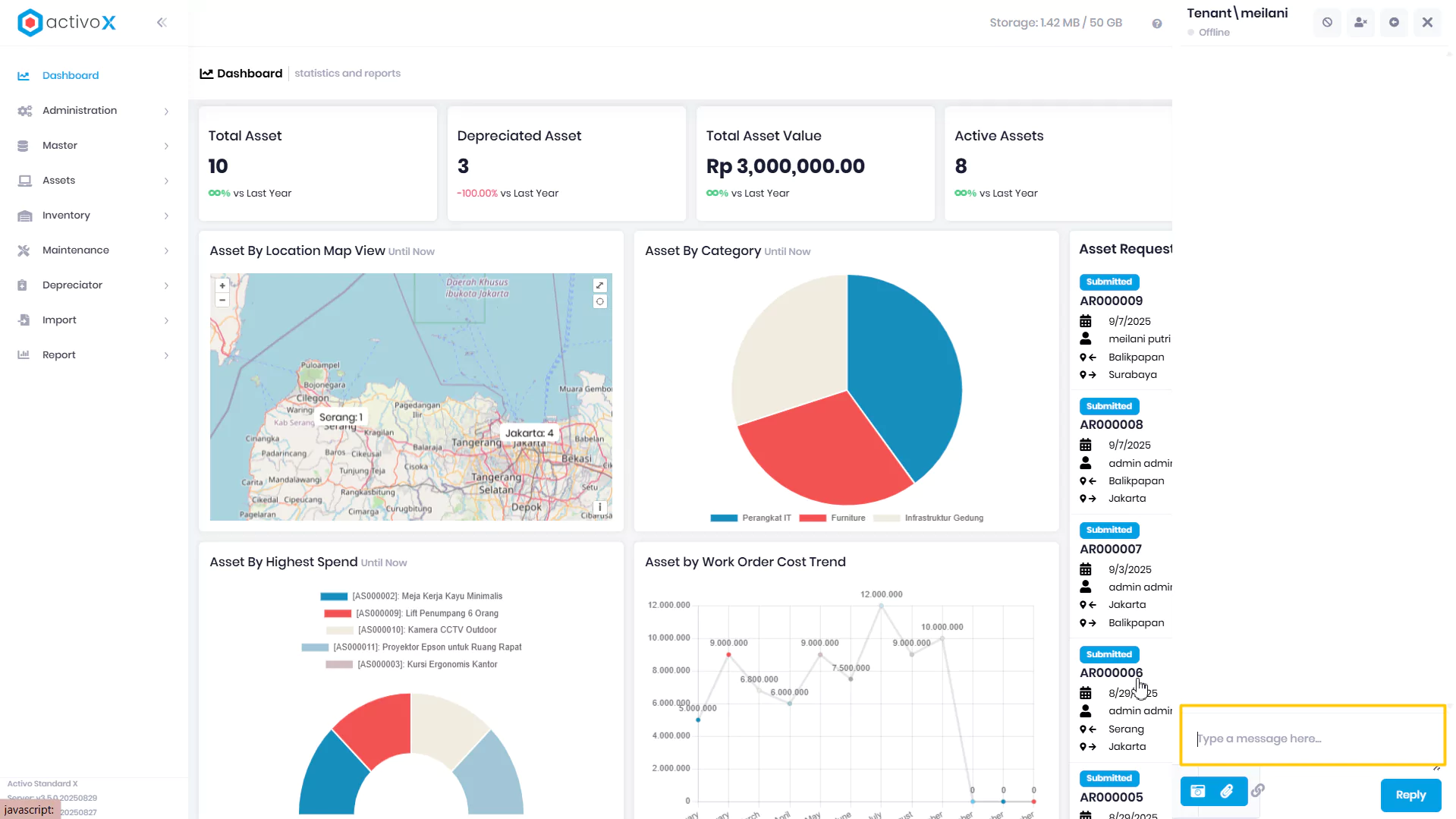The height and width of the screenshot is (819, 1456).
Task: Toggle the Infrastruktur Gedung legend swatch
Action: [x=886, y=518]
